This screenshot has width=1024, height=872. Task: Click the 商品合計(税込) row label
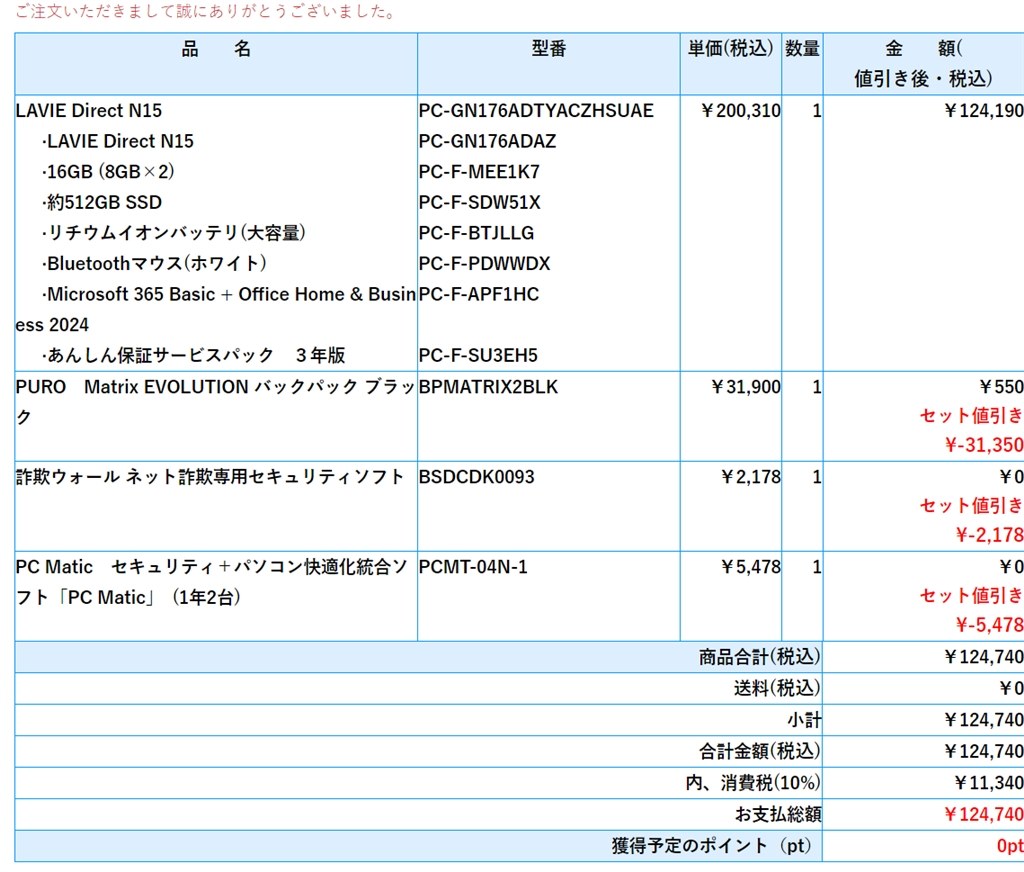pyautogui.click(x=760, y=656)
